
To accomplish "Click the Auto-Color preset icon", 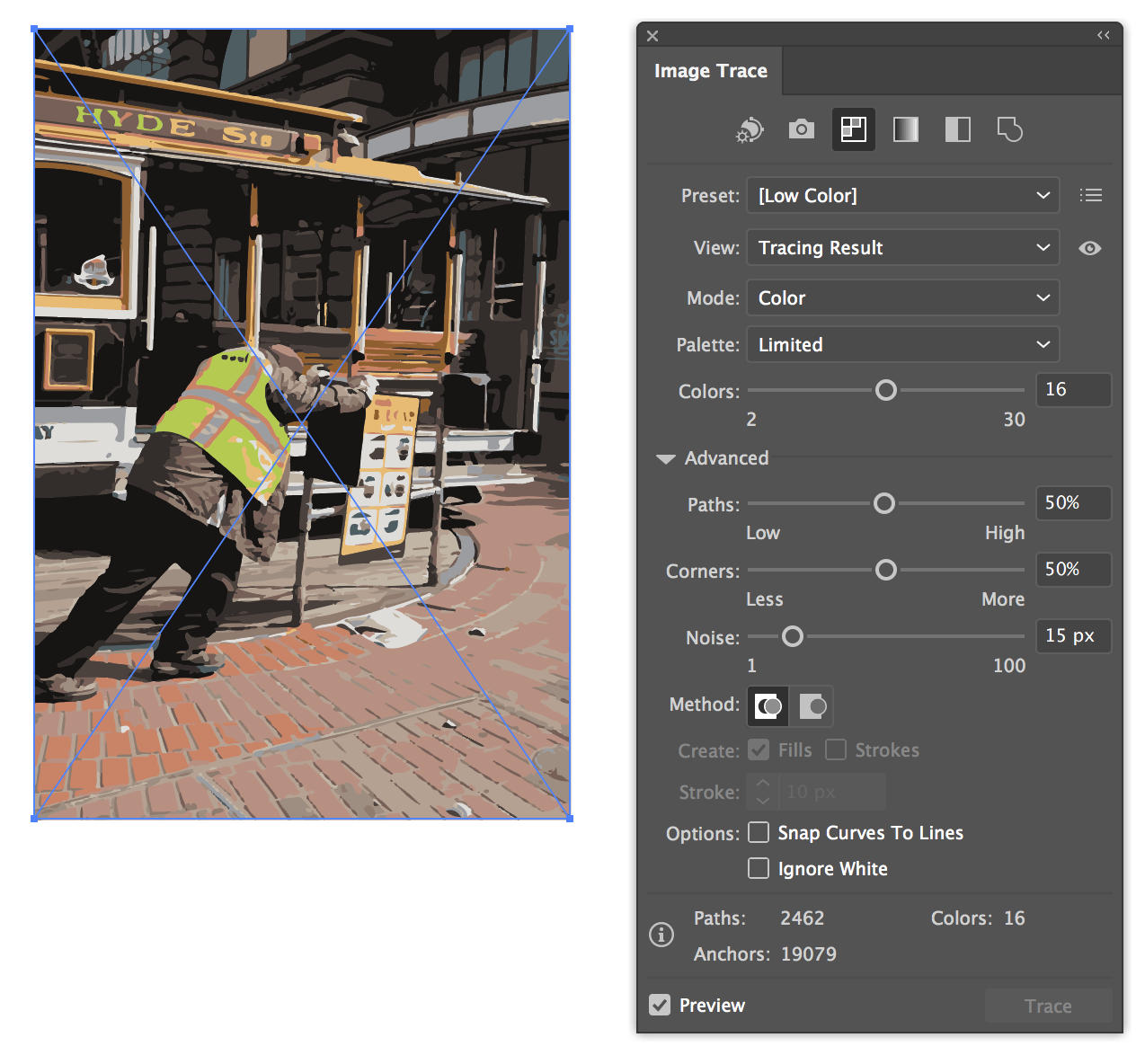I will point(750,130).
